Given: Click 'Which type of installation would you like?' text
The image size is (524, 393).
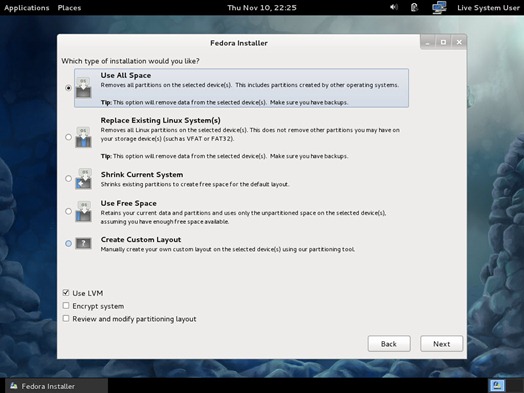Looking at the screenshot, I should coord(130,61).
